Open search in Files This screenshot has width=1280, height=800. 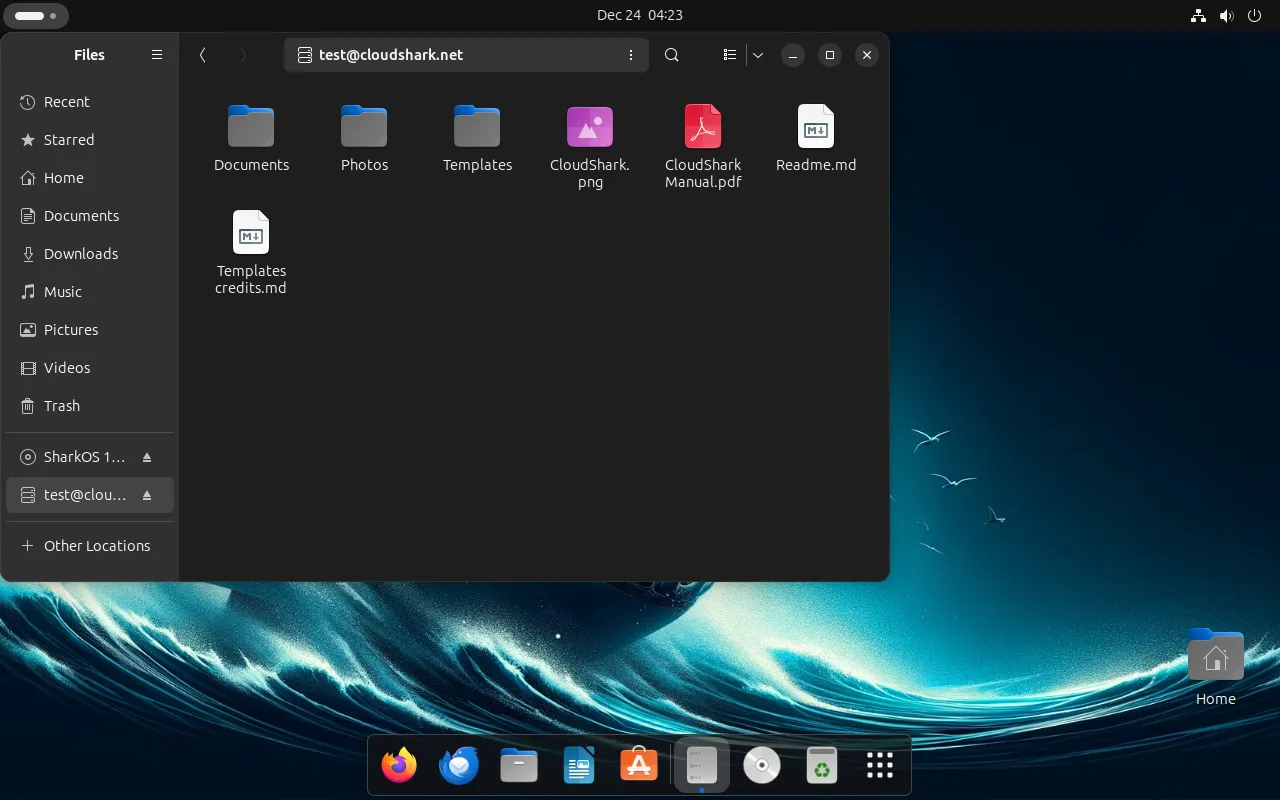[672, 55]
